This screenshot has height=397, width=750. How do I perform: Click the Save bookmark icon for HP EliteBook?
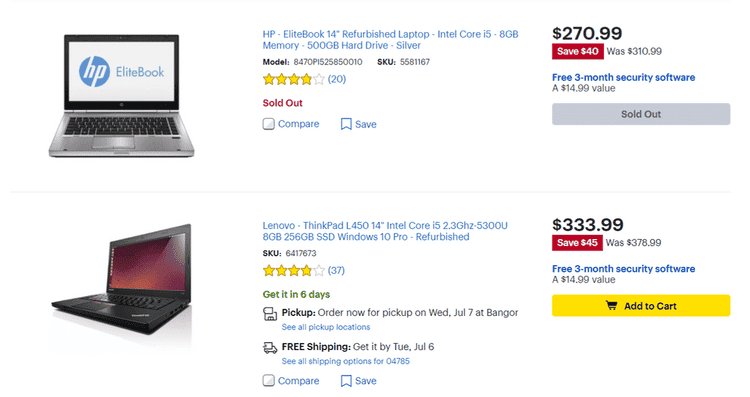coord(346,124)
